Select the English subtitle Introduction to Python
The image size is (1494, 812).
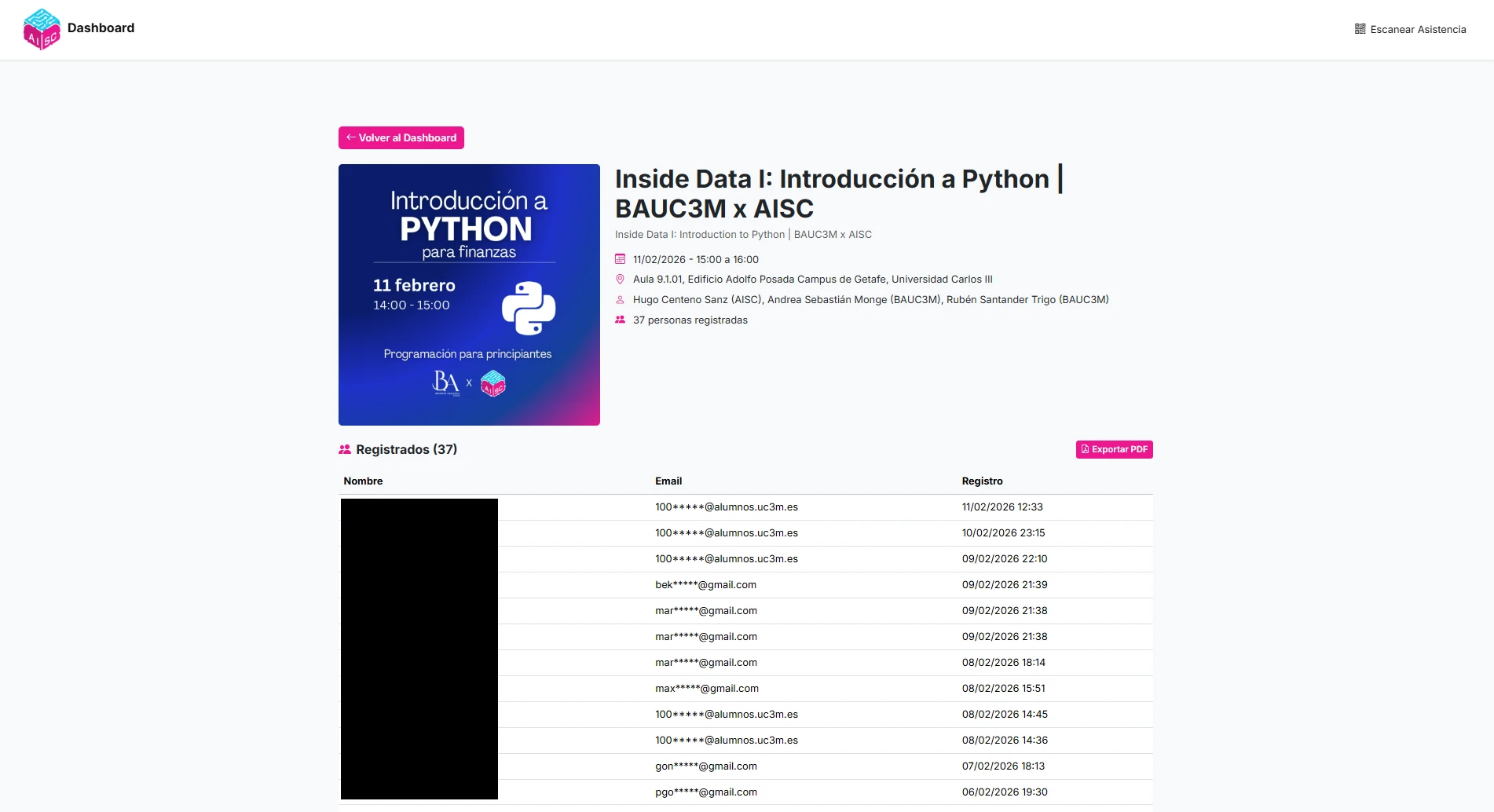point(743,235)
